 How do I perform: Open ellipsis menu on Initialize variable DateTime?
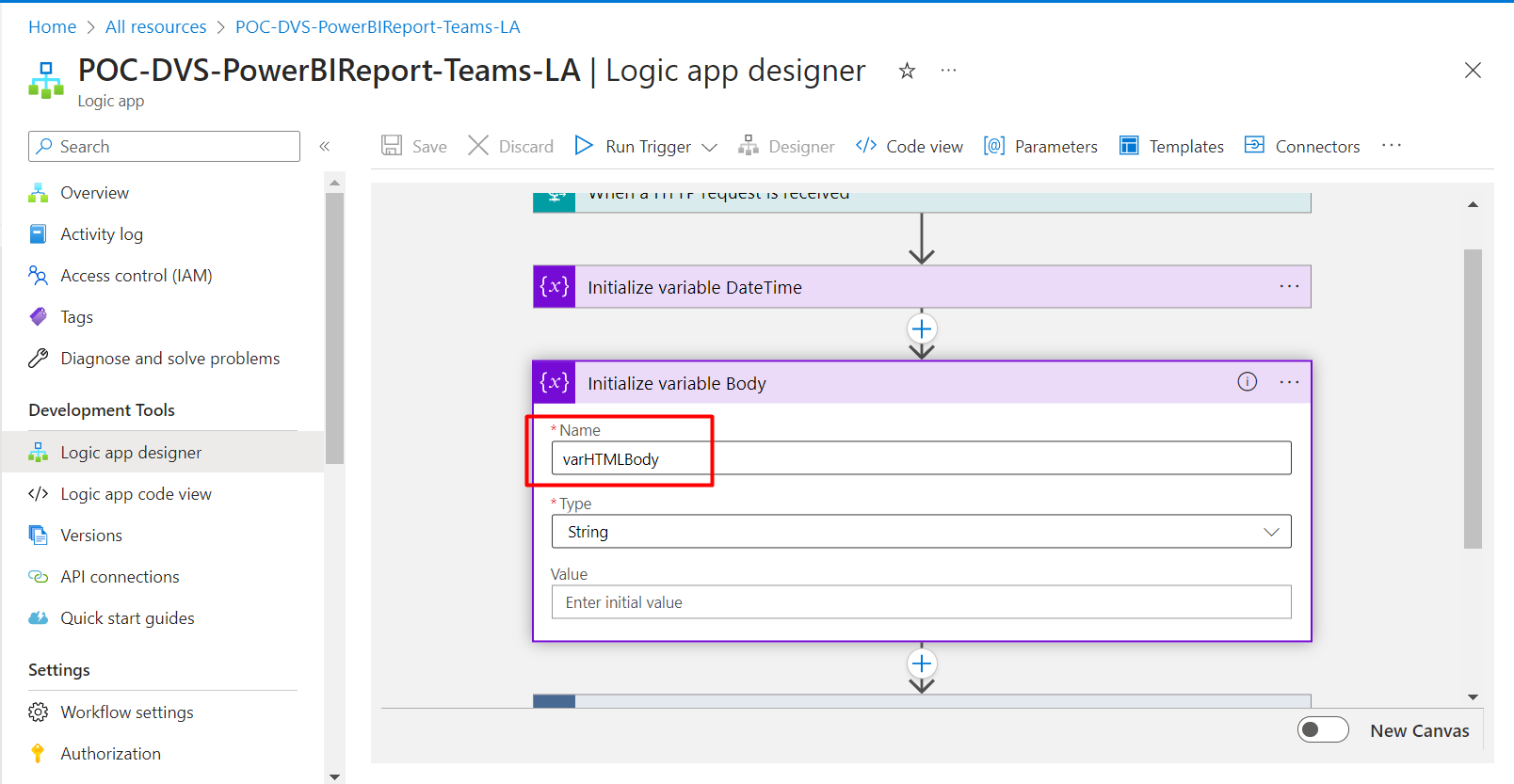pyautogui.click(x=1289, y=286)
